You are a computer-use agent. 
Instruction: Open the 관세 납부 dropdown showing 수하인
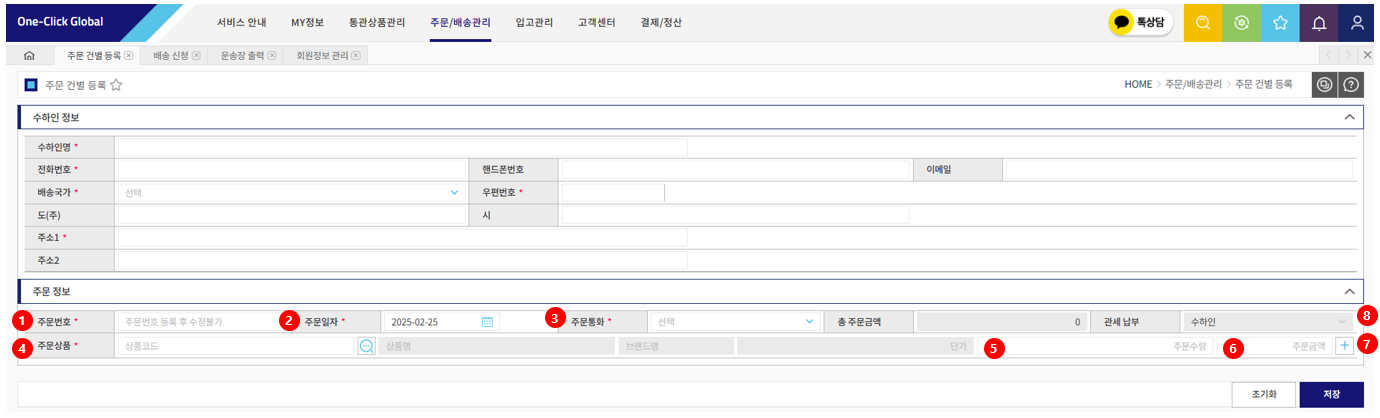tap(1267, 322)
